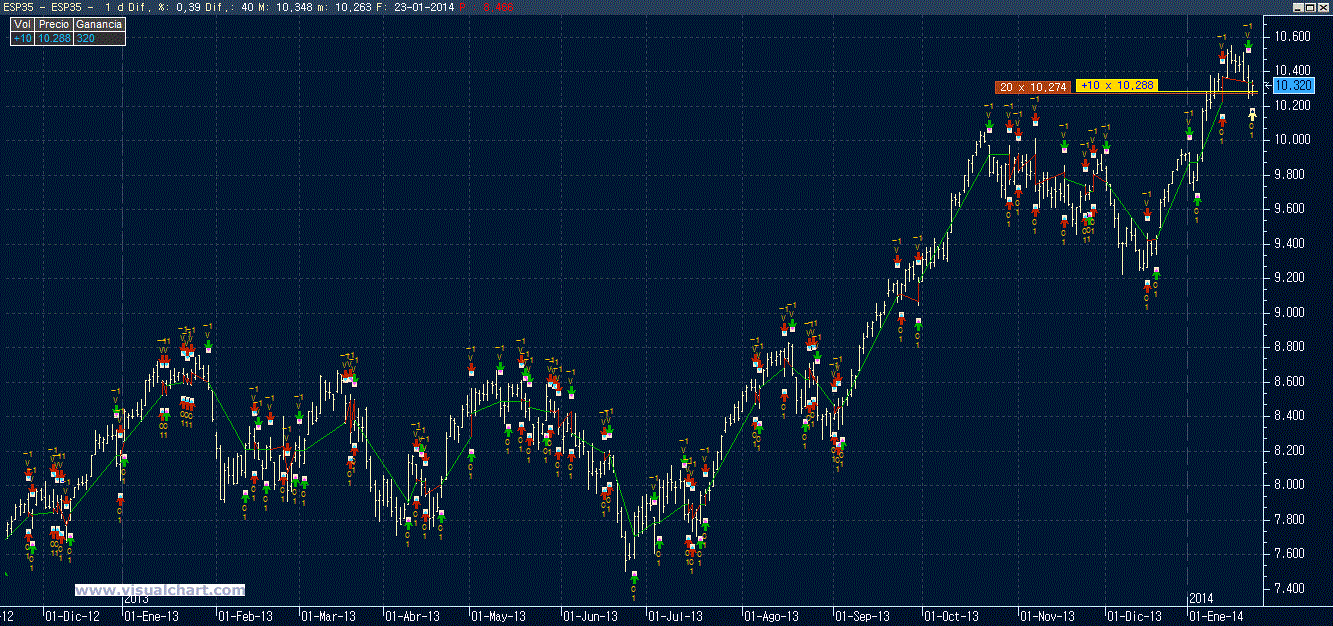This screenshot has width=1333, height=626.
Task: Close the ESP35 chart window
Action: [x=1323, y=6]
